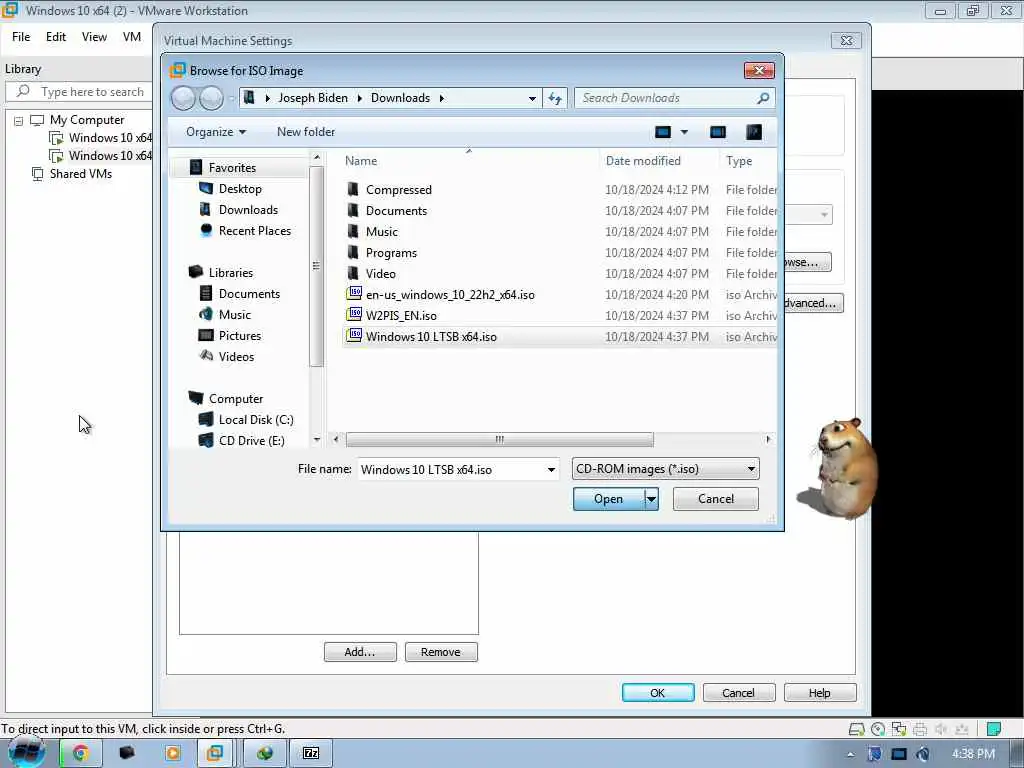Click the File name text field
The image size is (1024, 768).
click(451, 470)
